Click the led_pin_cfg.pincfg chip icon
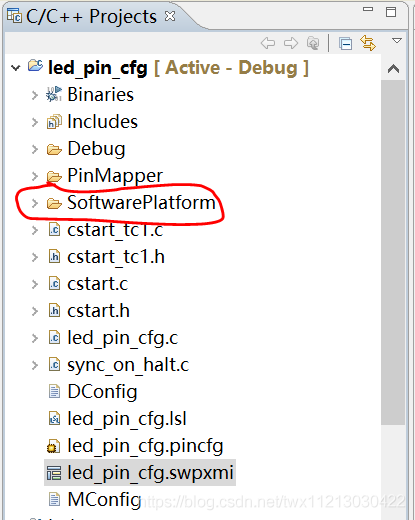Screen dimensions: 415x520 53,446
